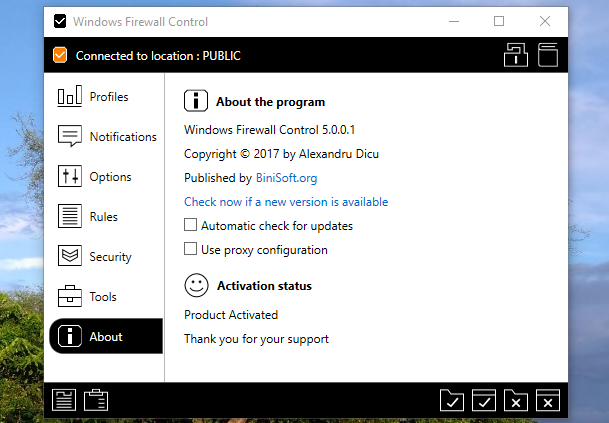Screen dimensions: 609x423
Task: Click the About the program heading
Action: pyautogui.click(x=270, y=102)
